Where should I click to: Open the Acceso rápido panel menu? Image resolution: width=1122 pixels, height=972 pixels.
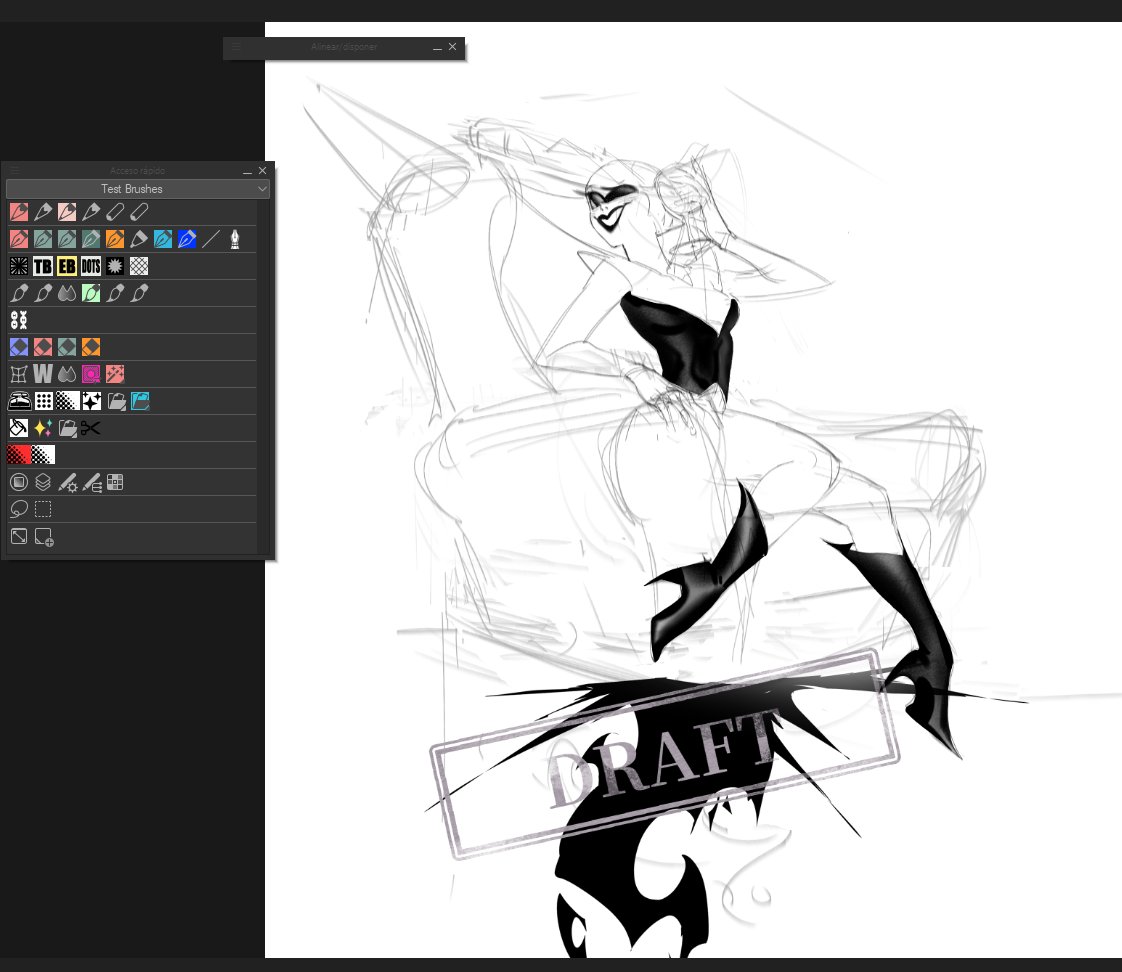14,170
